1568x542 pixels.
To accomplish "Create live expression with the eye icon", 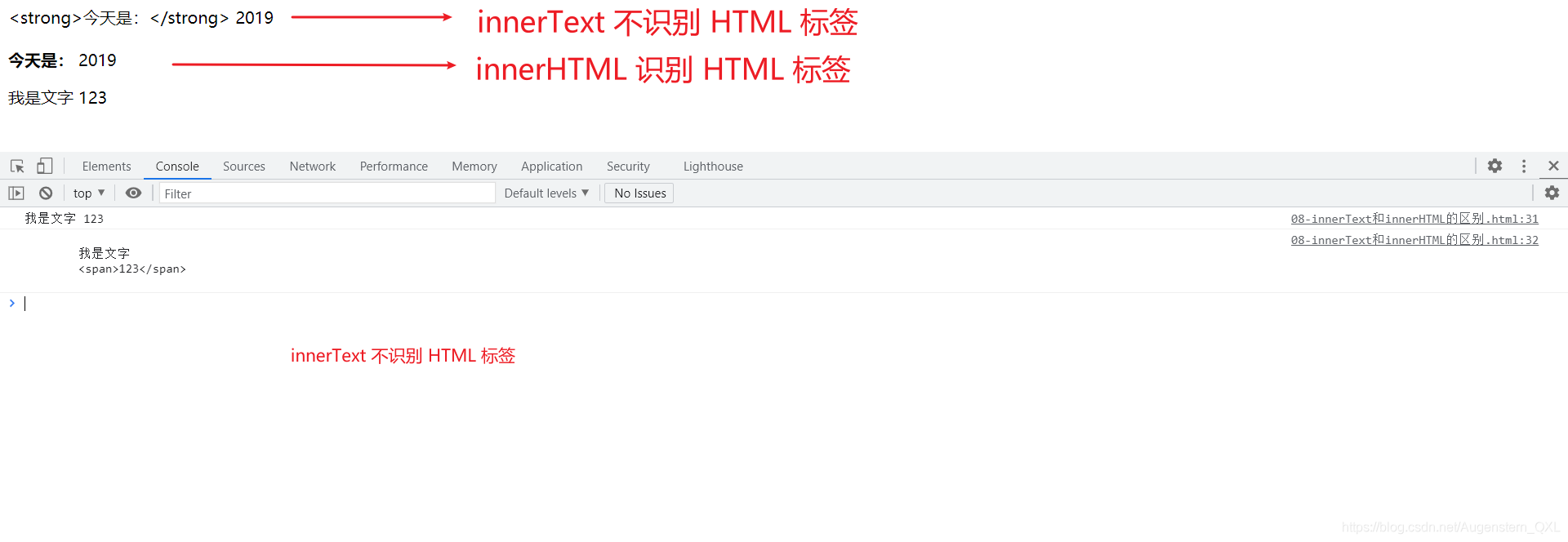I will pos(133,193).
